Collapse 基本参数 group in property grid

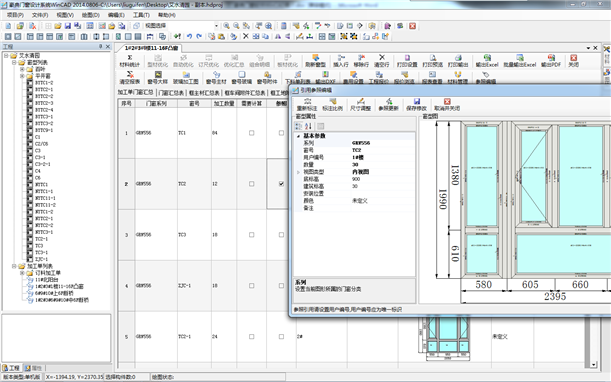point(298,136)
